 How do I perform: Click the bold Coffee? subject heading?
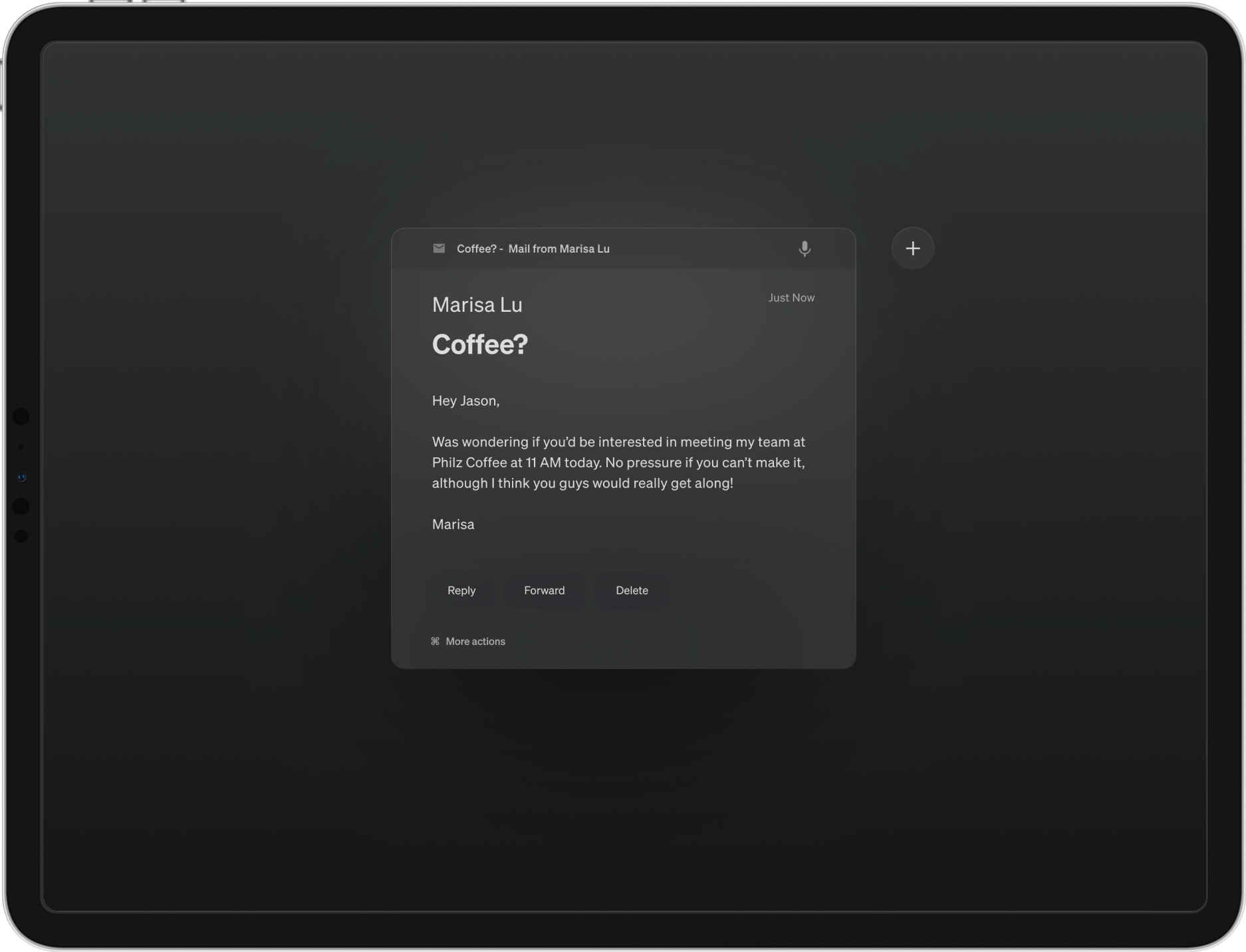(x=479, y=344)
